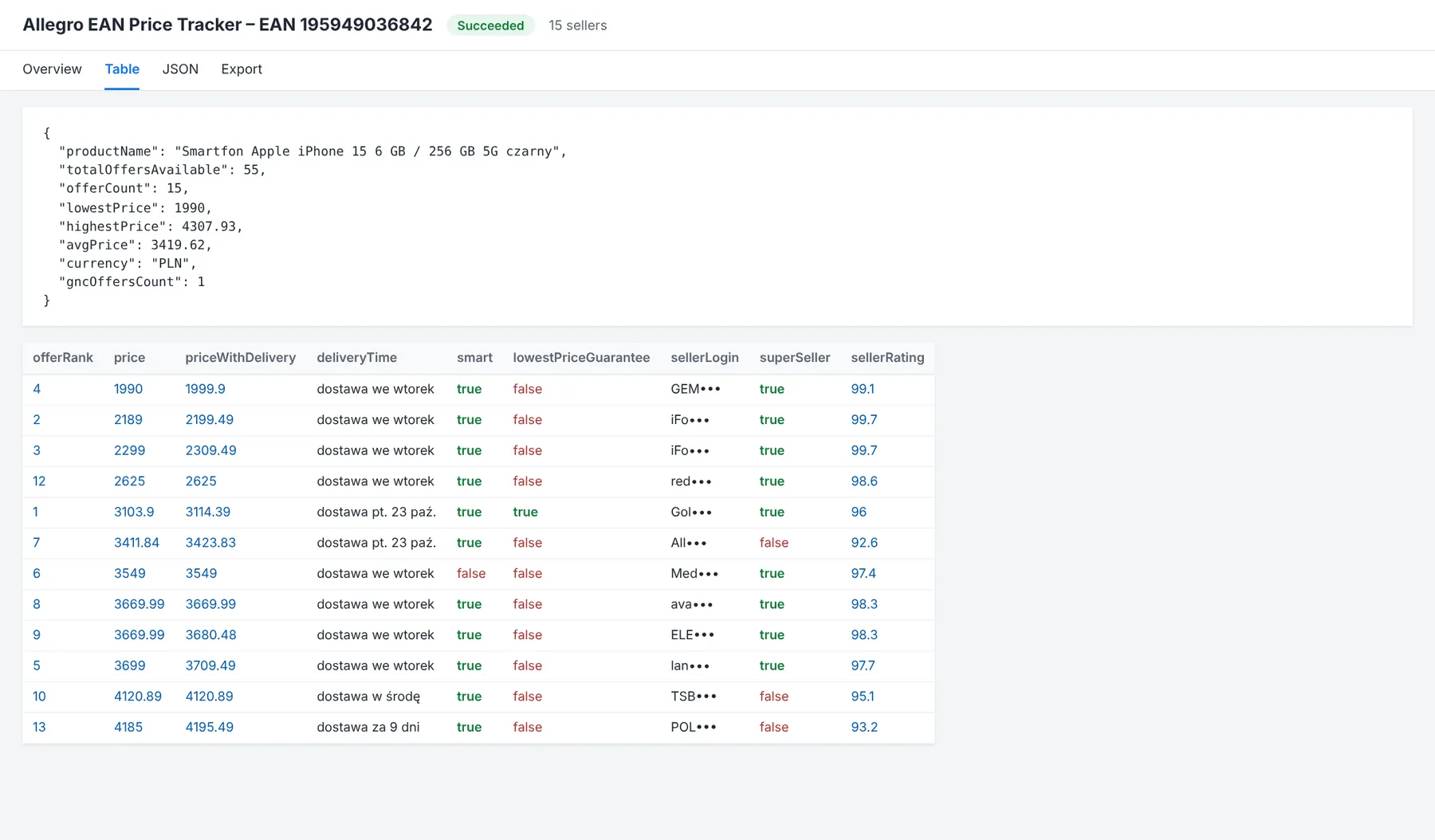
Task: Switch to the JSON tab
Action: pyautogui.click(x=180, y=69)
